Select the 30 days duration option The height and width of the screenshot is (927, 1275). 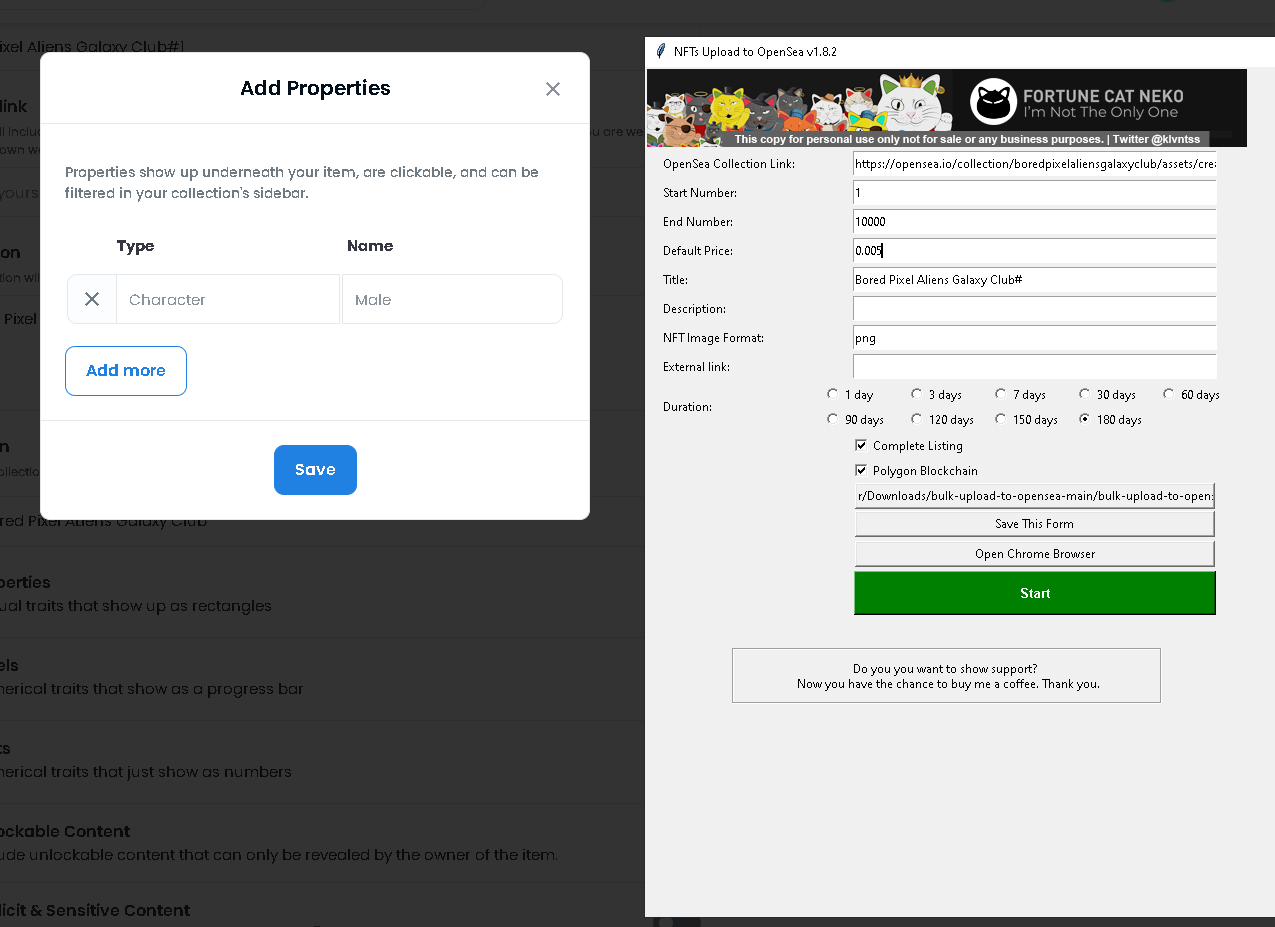click(1085, 393)
